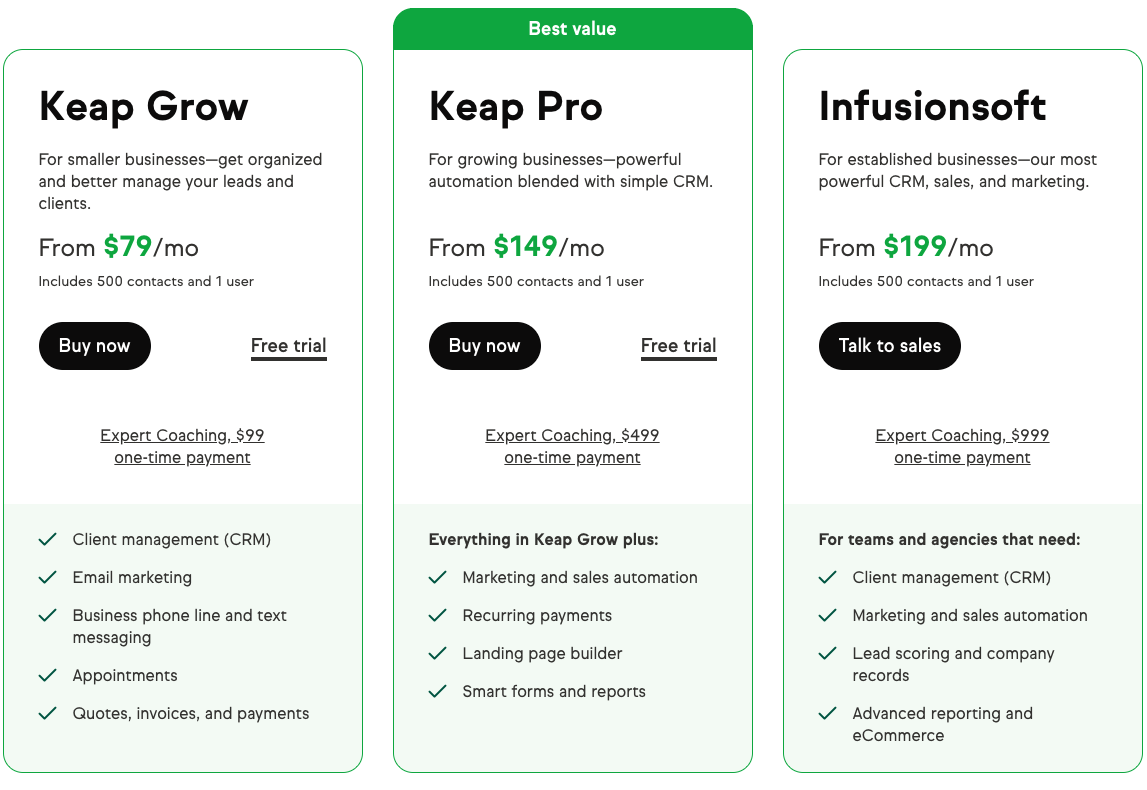This screenshot has height=790, width=1147.
Task: Click checkmark next to Advanced reporting and eCommerce
Action: pyautogui.click(x=827, y=714)
